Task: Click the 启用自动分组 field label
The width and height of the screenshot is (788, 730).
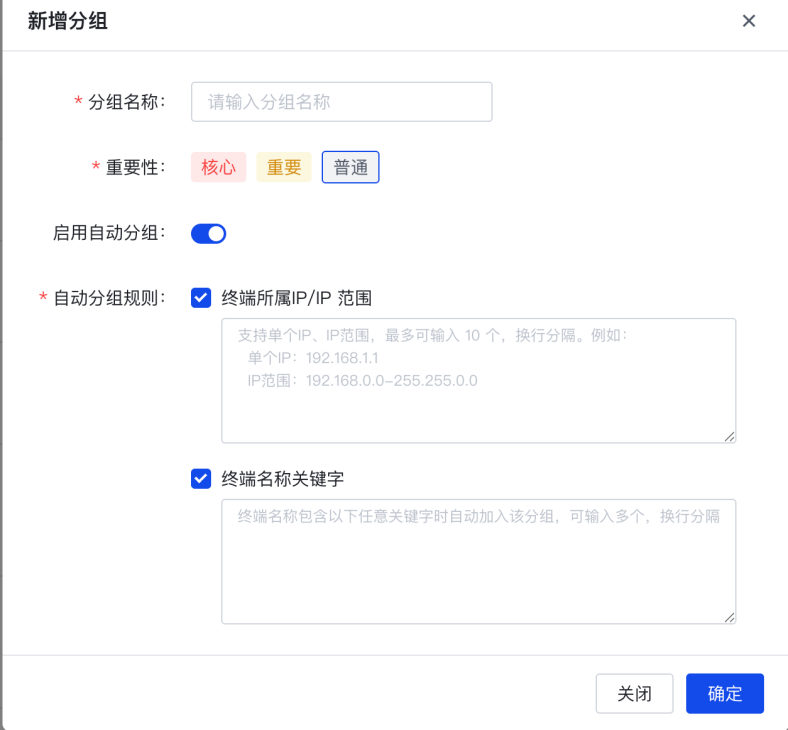Action: (108, 234)
